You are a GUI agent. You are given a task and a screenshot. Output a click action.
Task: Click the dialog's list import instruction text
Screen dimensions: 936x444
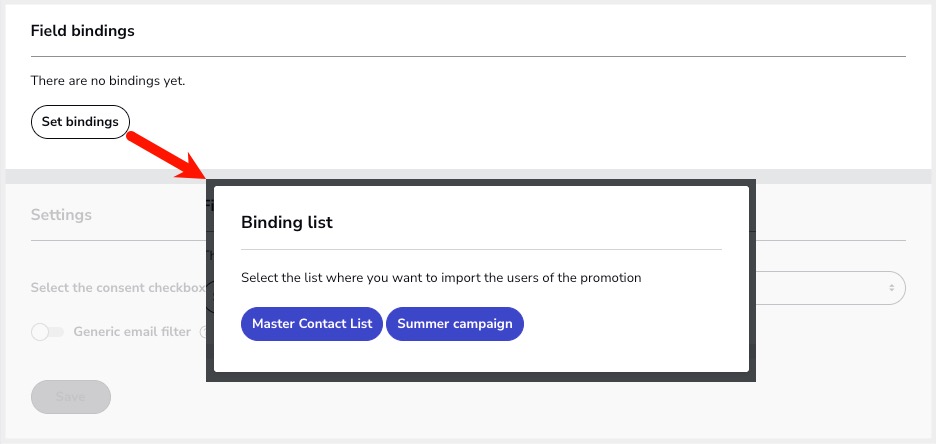click(x=441, y=277)
